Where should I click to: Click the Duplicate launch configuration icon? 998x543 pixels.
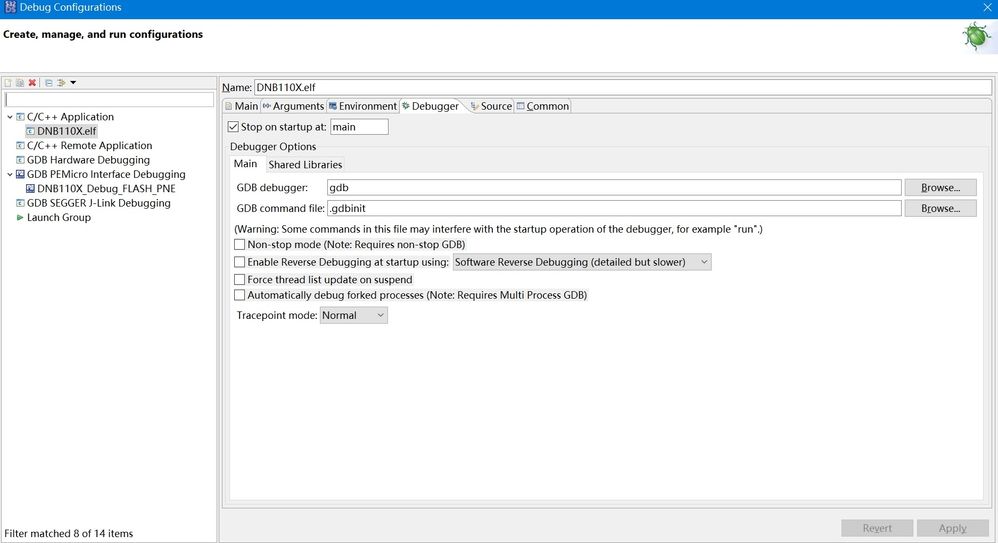(x=20, y=83)
